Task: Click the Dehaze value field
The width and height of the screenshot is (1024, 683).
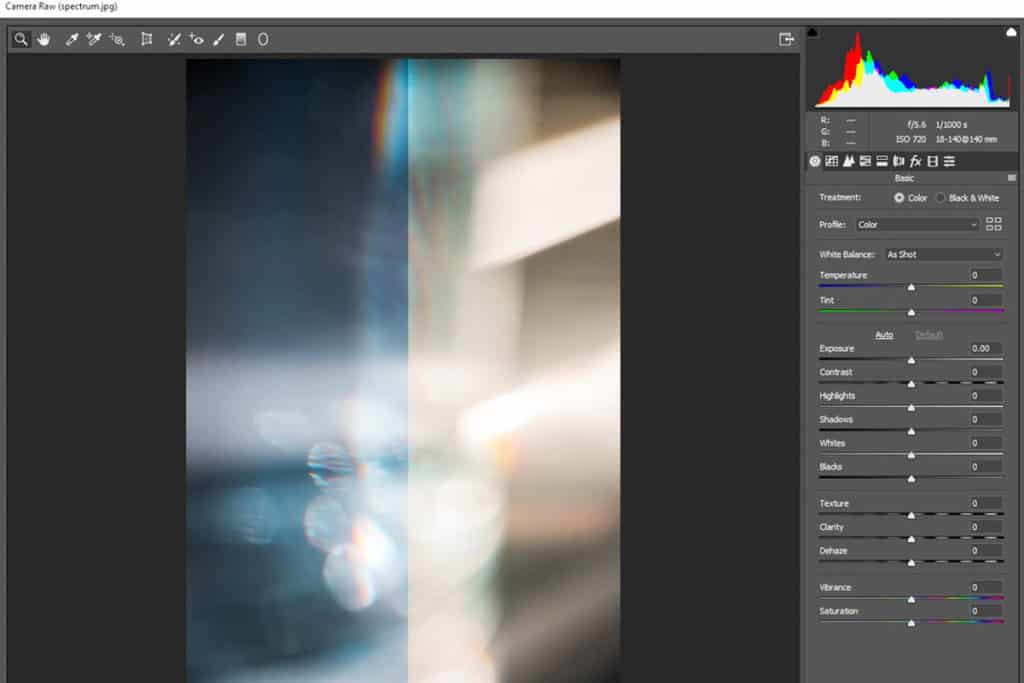Action: click(985, 550)
